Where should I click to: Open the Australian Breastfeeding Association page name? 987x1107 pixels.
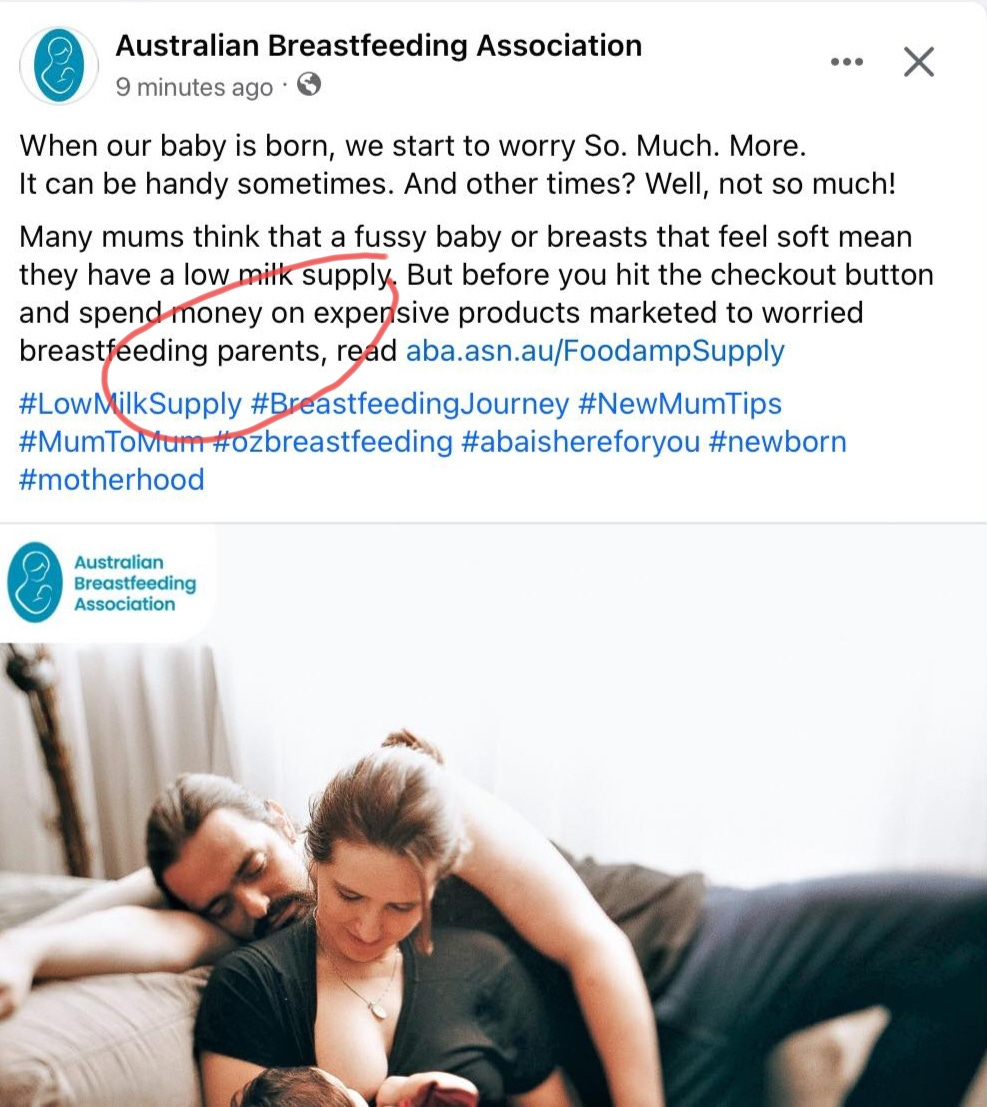(378, 45)
